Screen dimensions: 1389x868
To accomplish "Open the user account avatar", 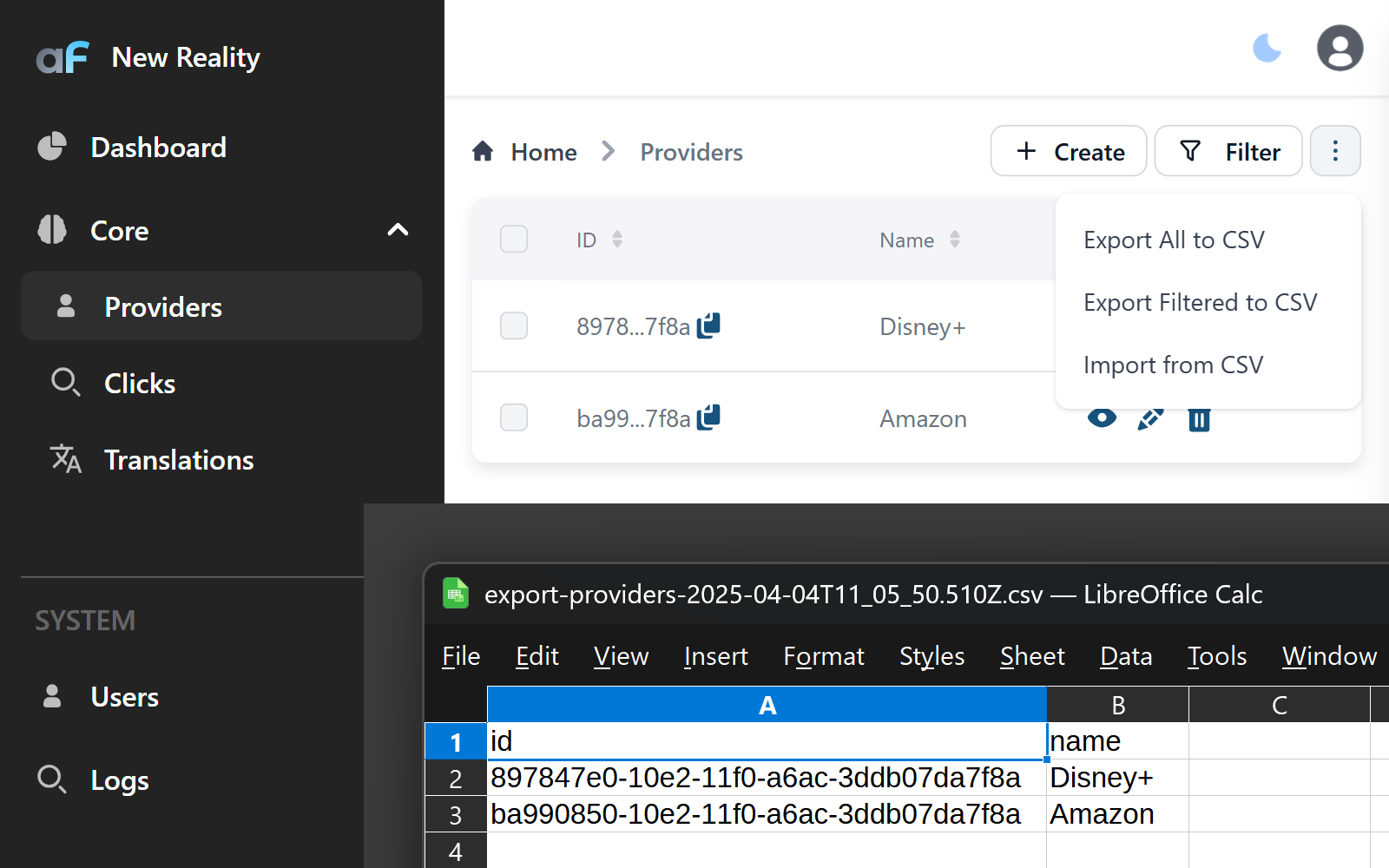I will (1340, 48).
